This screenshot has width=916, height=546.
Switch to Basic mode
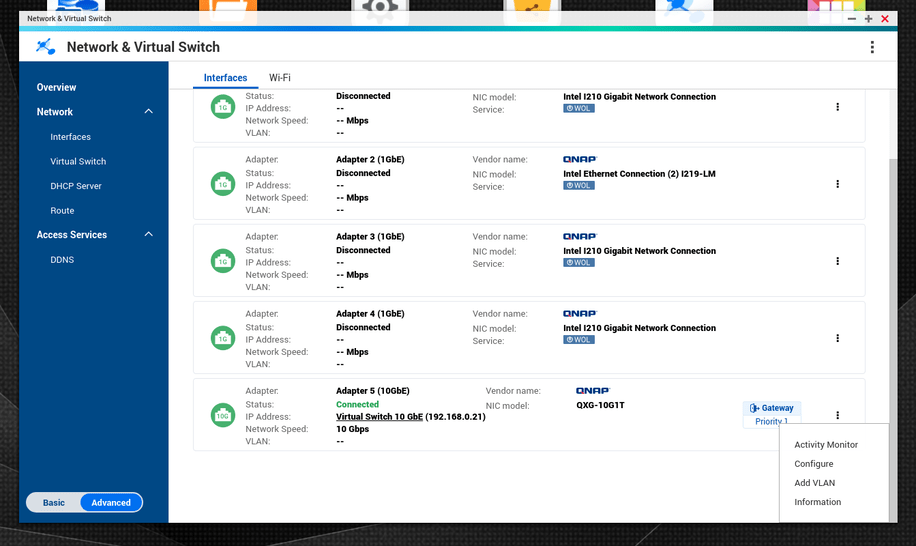tap(54, 503)
